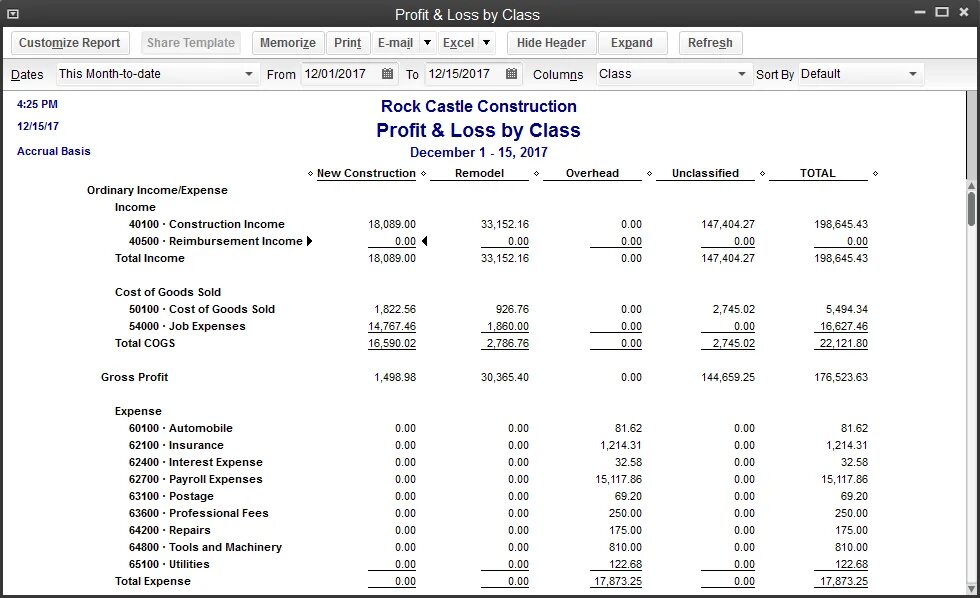The width and height of the screenshot is (980, 598).
Task: Select the Overhead column header
Action: coord(592,174)
